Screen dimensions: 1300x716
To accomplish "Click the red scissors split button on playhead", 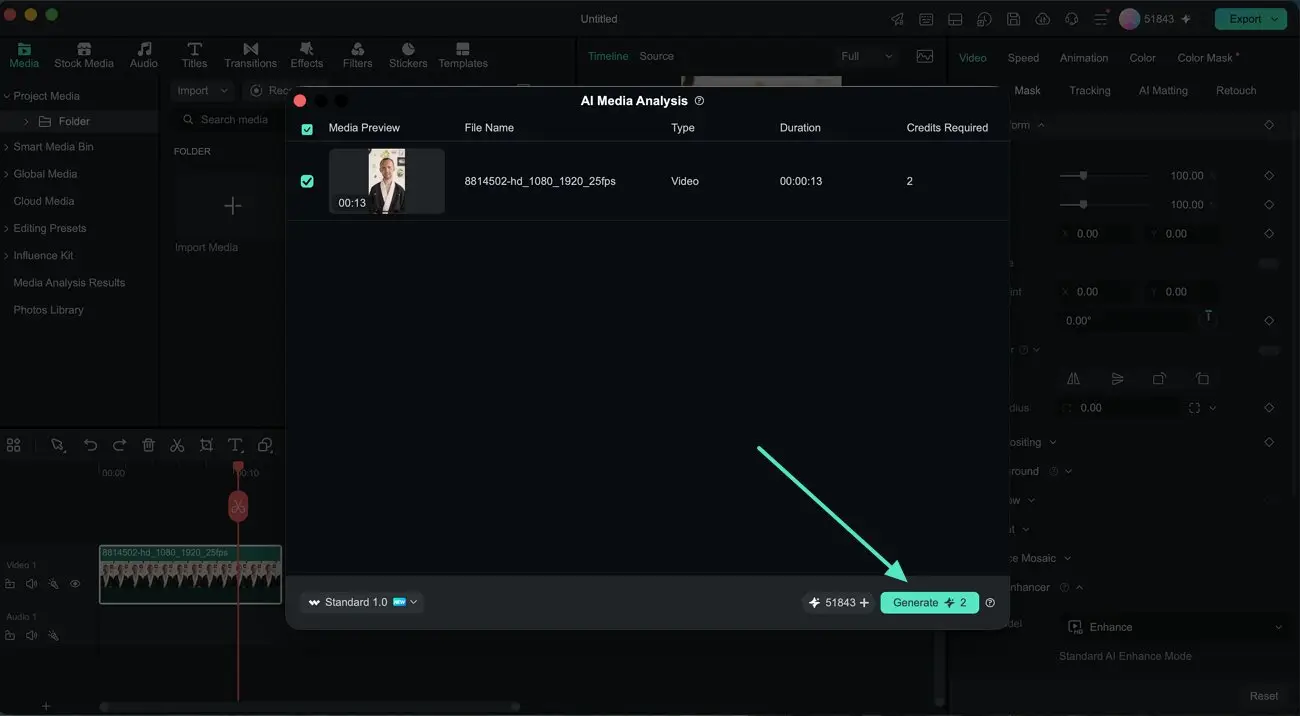I will click(238, 506).
